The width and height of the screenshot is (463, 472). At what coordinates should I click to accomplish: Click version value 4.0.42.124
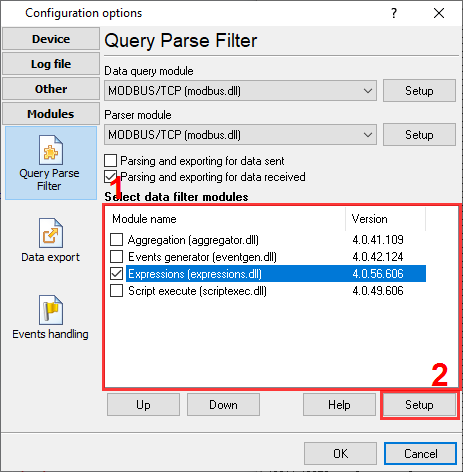pyautogui.click(x=378, y=257)
